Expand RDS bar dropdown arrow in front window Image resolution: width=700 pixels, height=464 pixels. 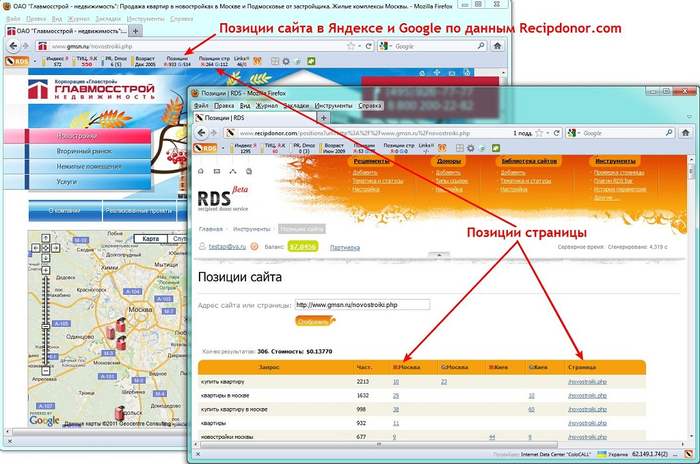223,148
